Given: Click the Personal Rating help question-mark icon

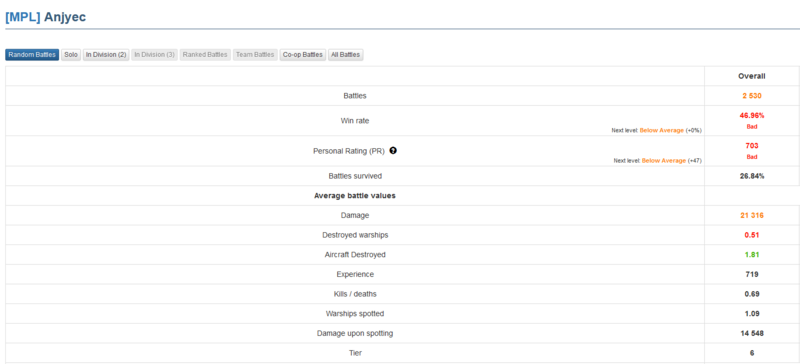Looking at the screenshot, I should pyautogui.click(x=393, y=151).
